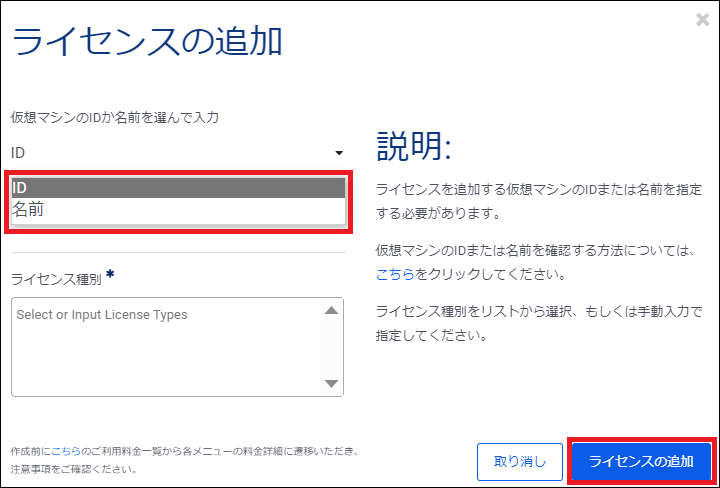Viewport: 720px width, 488px height.
Task: Click the ライセンスの追加 dialog title heading
Action: (147, 42)
